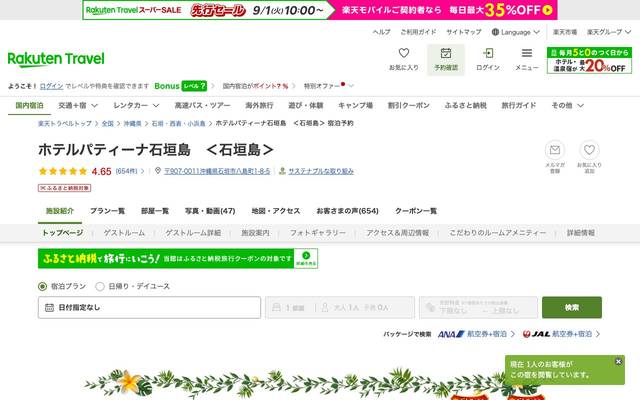Viewport: 640px width, 400px height.
Task: Click the calendar icon in date field
Action: [x=49, y=307]
